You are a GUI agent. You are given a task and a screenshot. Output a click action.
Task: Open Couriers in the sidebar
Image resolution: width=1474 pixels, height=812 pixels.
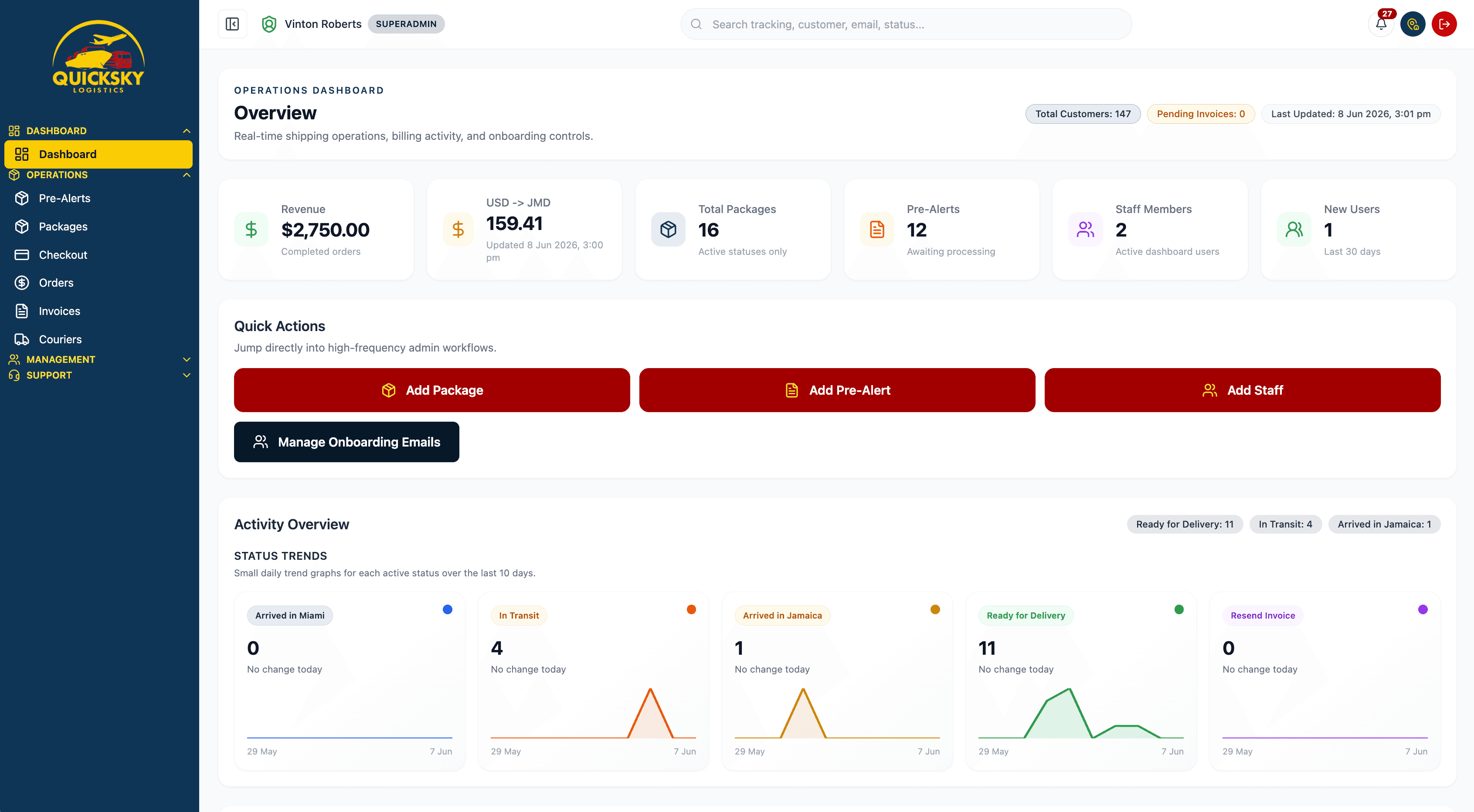click(x=98, y=340)
